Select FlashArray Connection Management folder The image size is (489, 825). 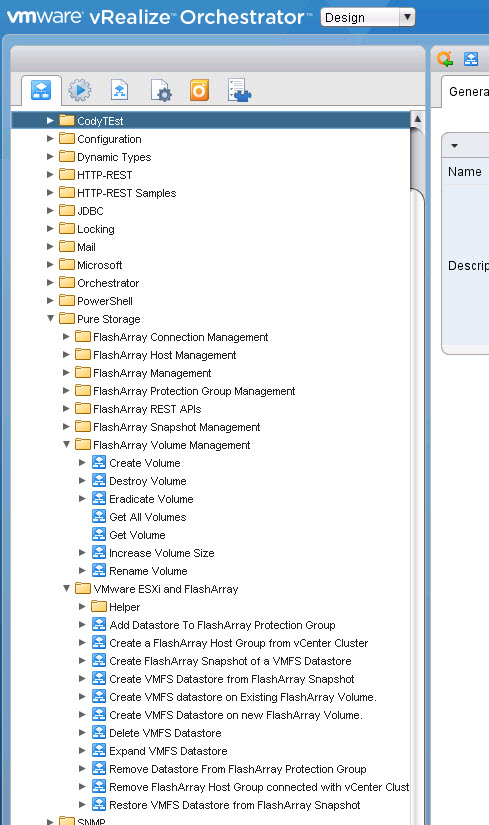click(x=172, y=337)
